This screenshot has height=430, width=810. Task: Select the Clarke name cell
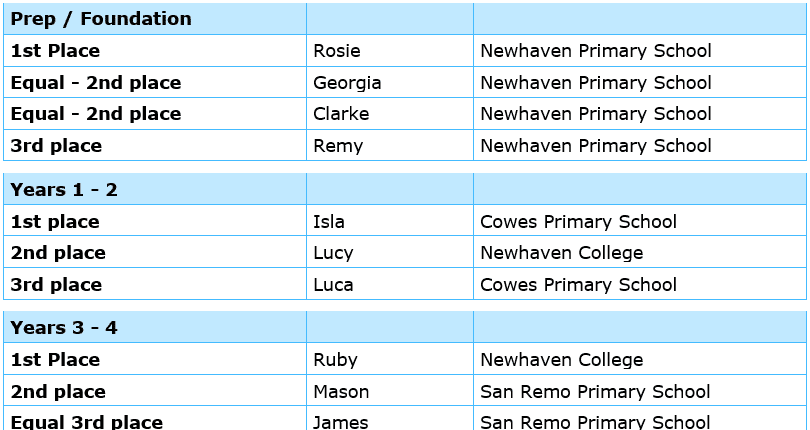(x=341, y=114)
